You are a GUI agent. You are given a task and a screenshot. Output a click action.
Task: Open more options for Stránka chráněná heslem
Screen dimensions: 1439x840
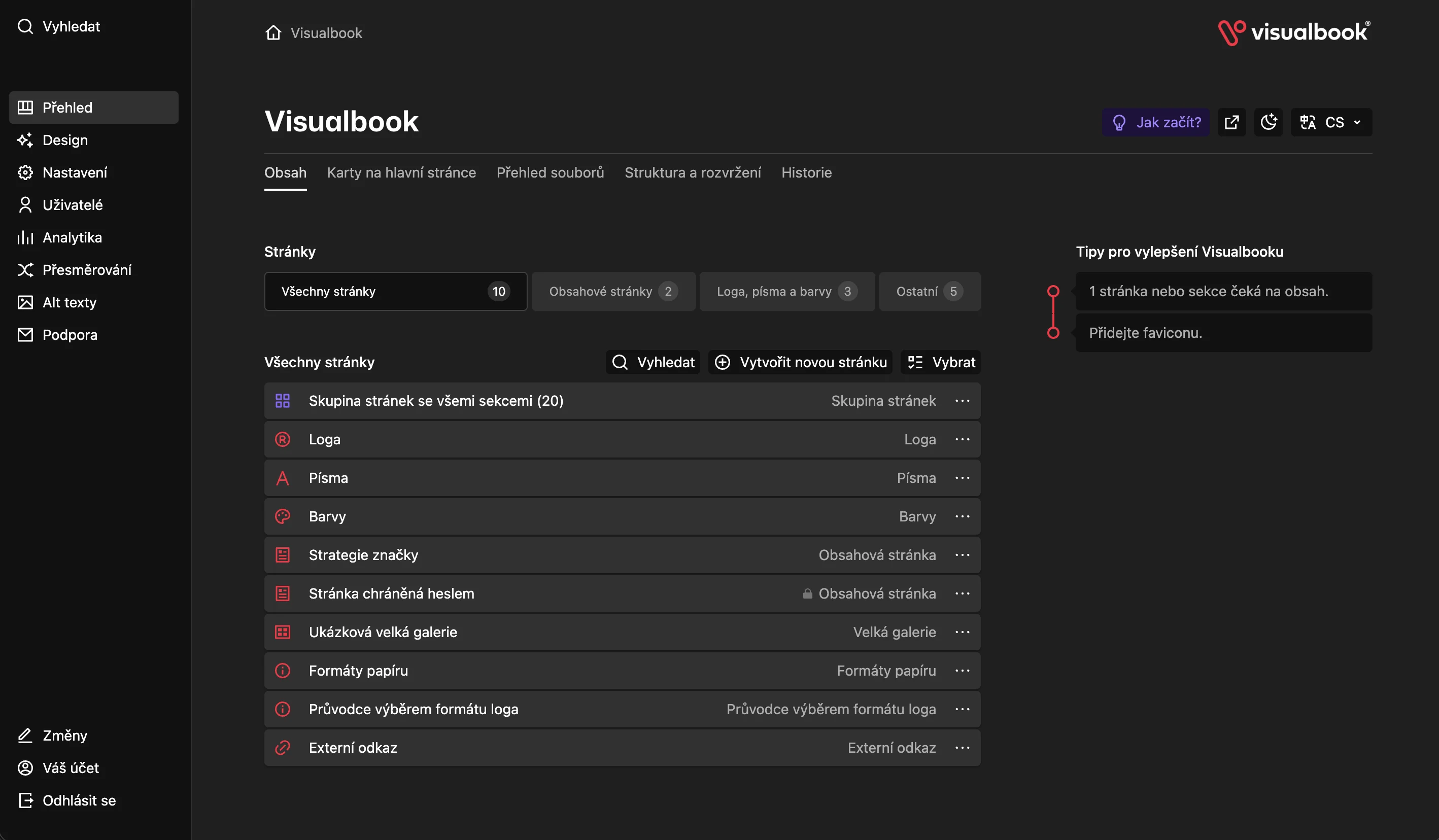(x=962, y=593)
